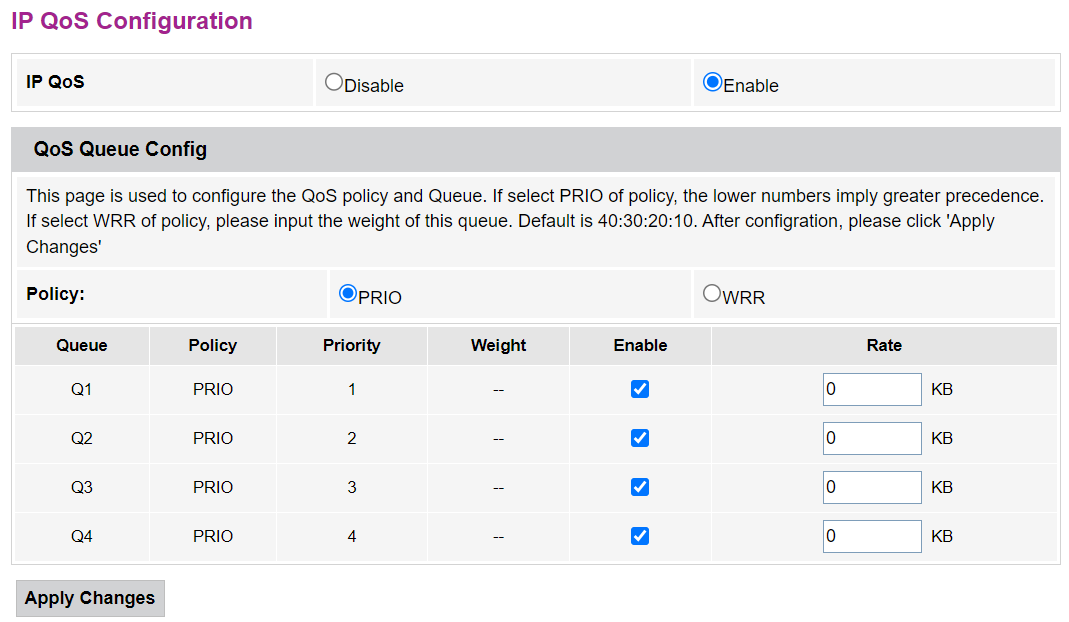This screenshot has width=1069, height=622.
Task: Click the Q1 rate input field
Action: tap(871, 389)
